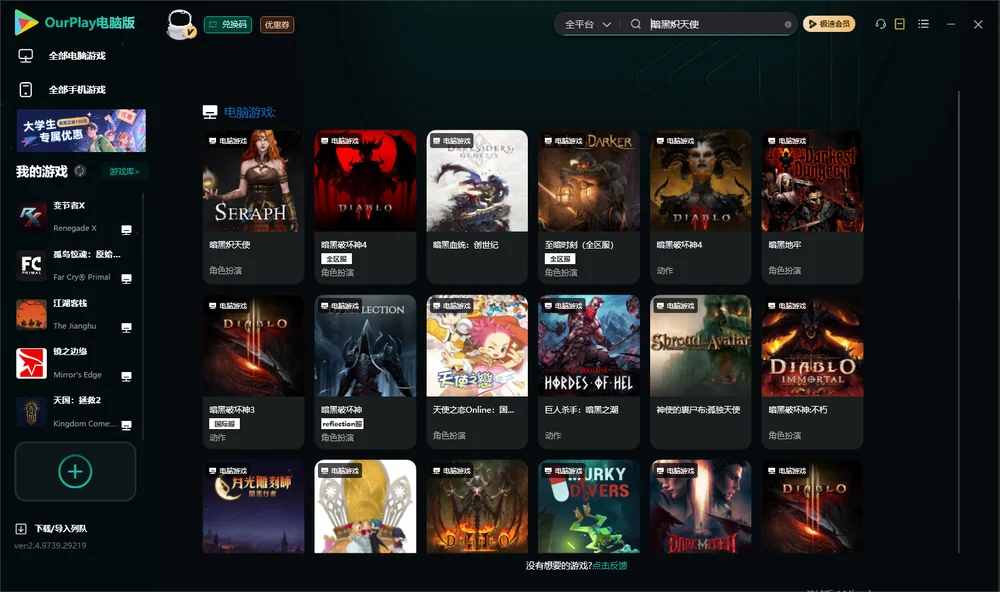Open the Murky Divers game card
The image size is (1000, 592).
(589, 507)
